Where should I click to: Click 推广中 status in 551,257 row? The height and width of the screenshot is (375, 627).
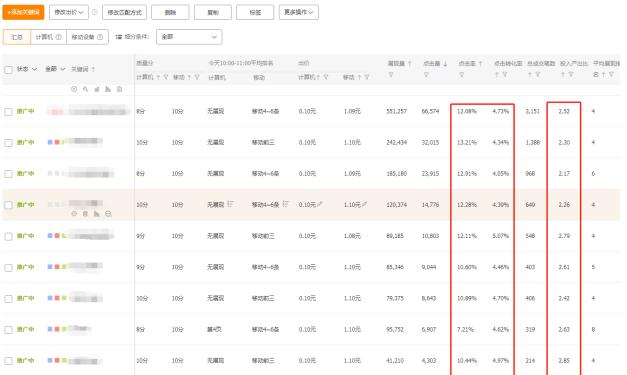click(26, 111)
